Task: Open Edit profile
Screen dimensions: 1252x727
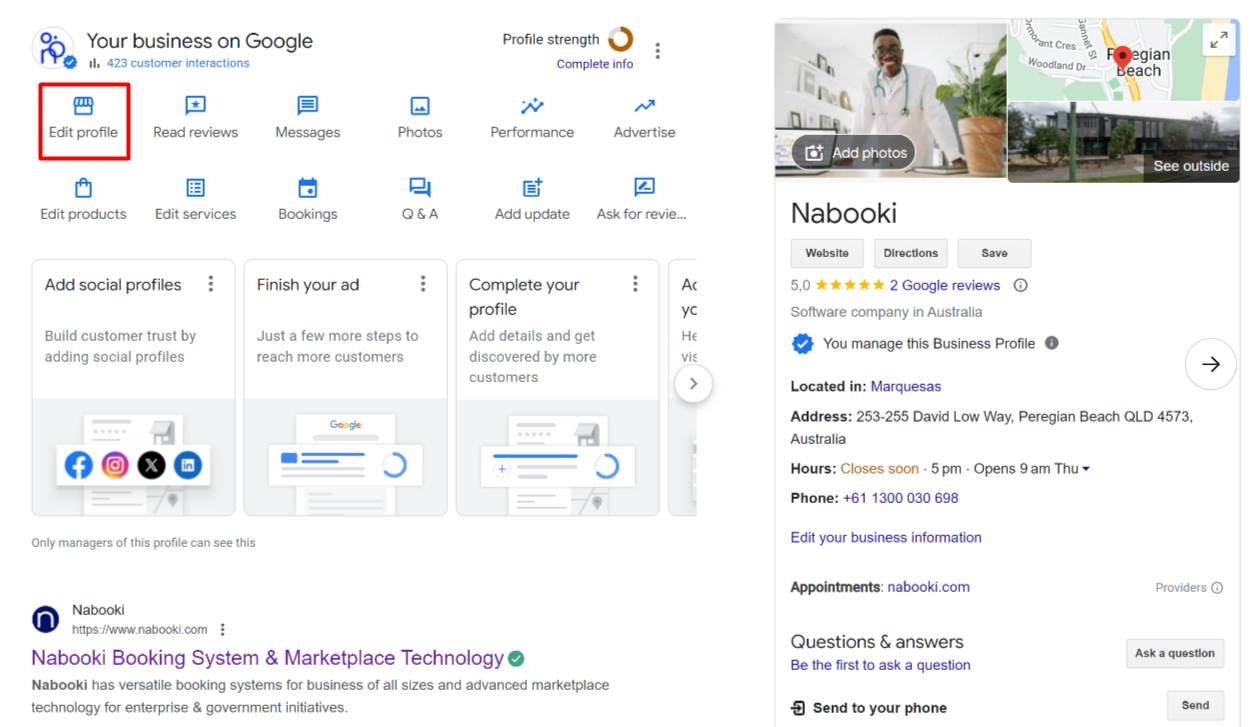Action: (83, 120)
